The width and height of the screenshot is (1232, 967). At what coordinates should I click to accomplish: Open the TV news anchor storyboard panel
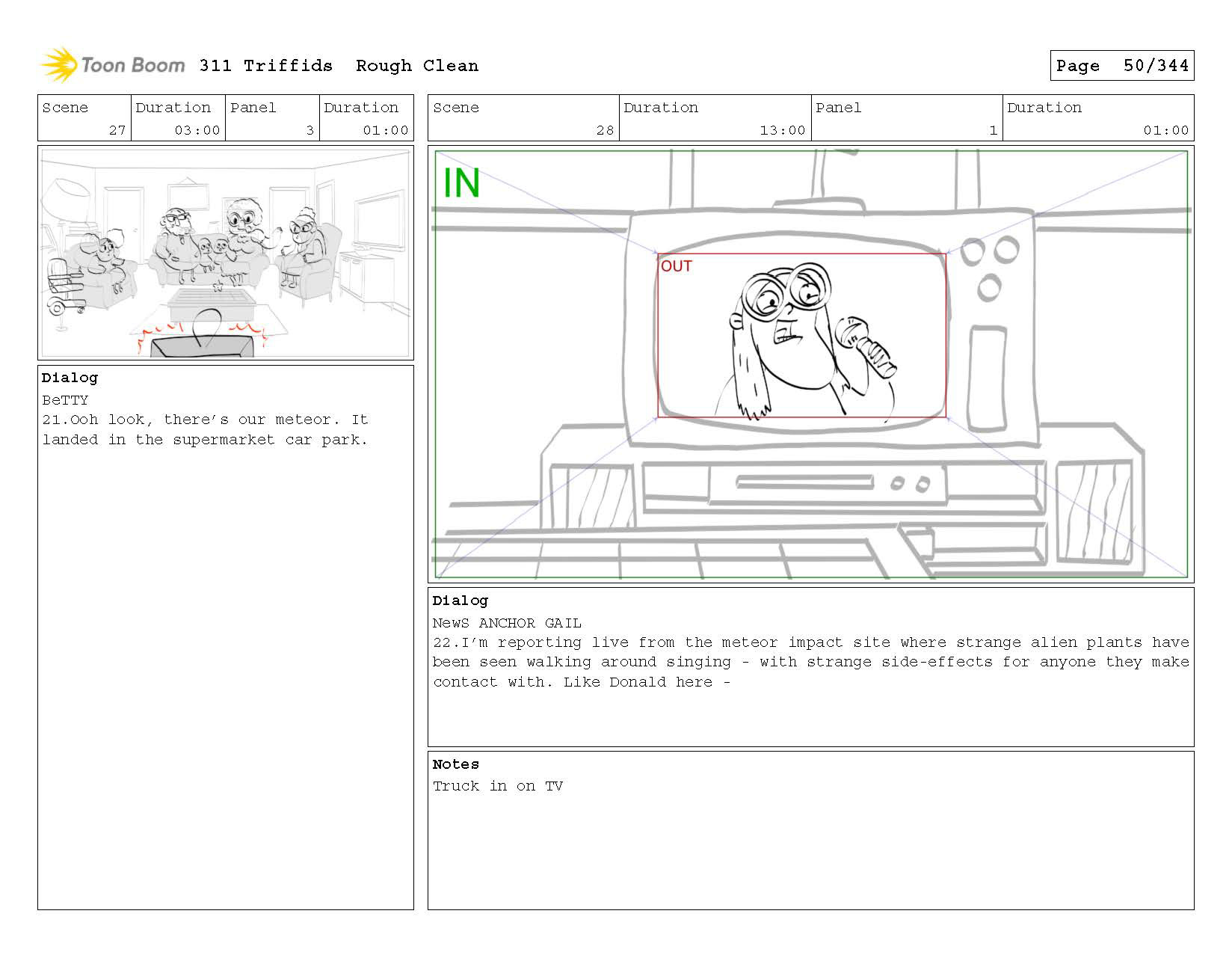(811, 364)
